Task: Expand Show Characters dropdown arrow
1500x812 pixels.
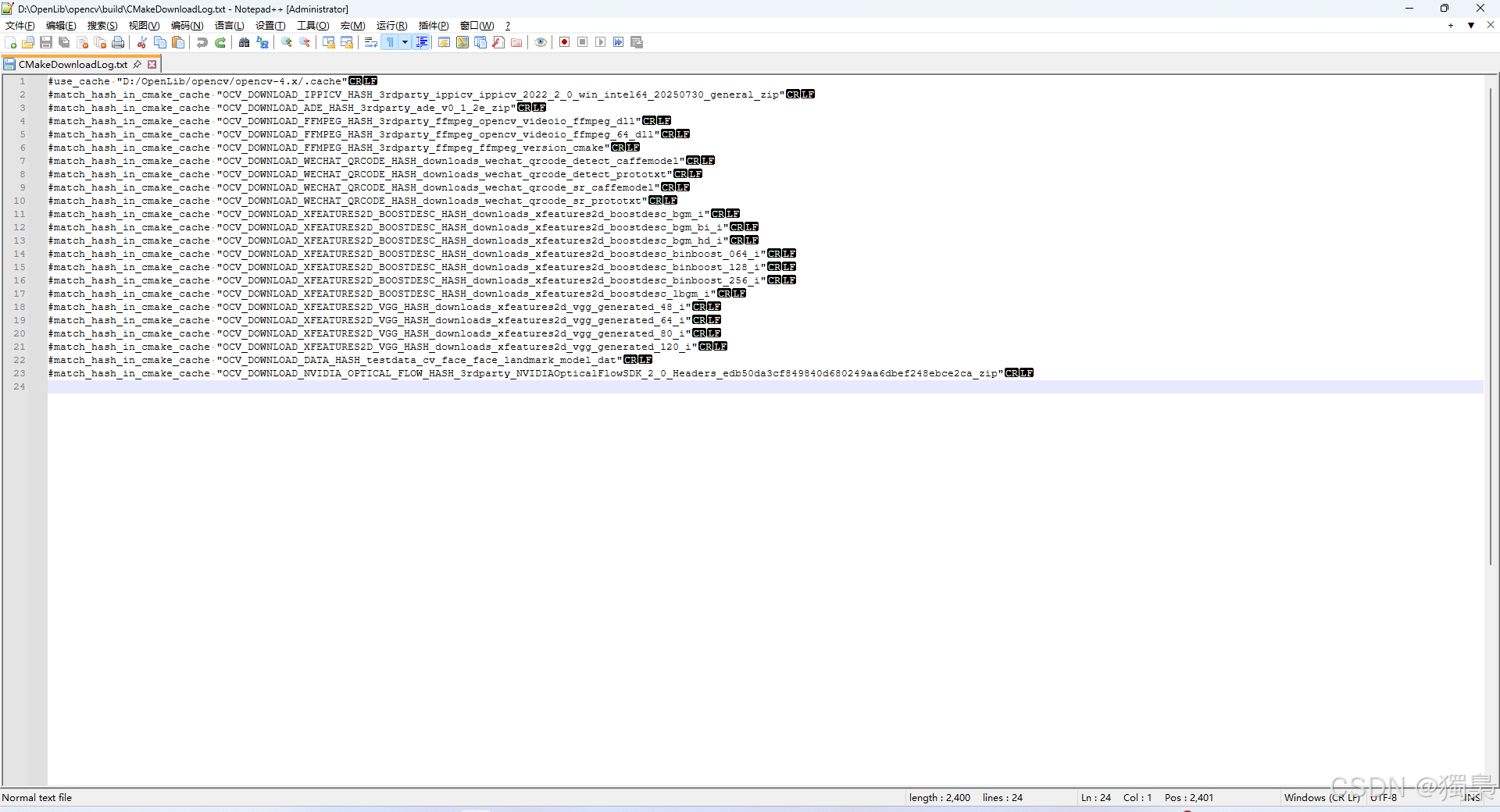Action: (x=405, y=42)
